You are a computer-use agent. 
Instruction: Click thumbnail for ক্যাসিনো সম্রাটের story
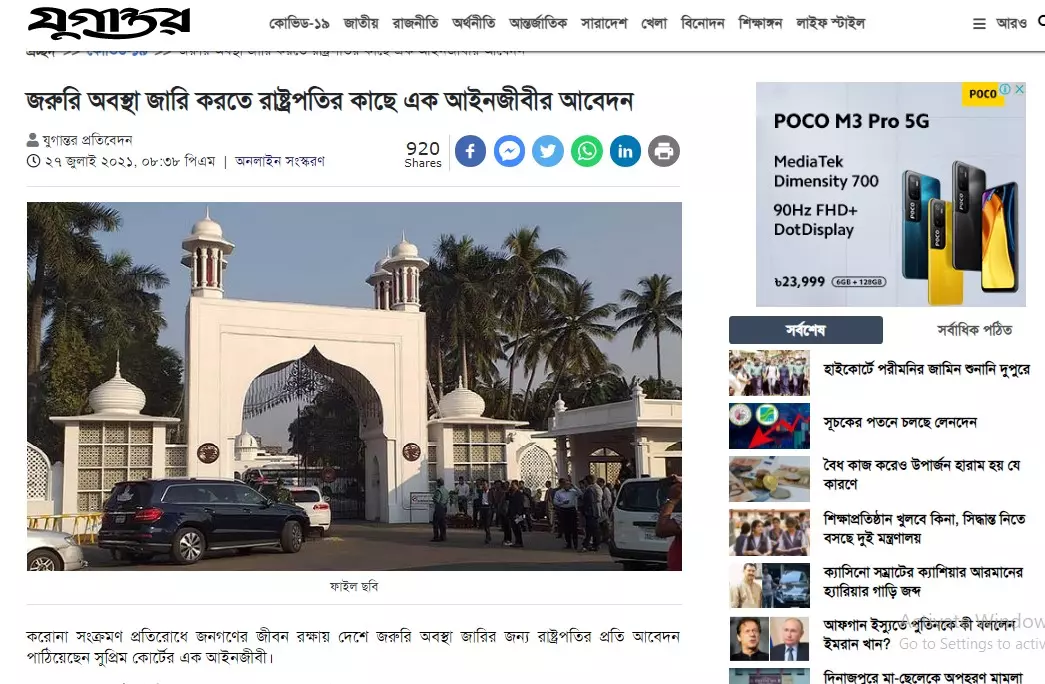point(769,586)
